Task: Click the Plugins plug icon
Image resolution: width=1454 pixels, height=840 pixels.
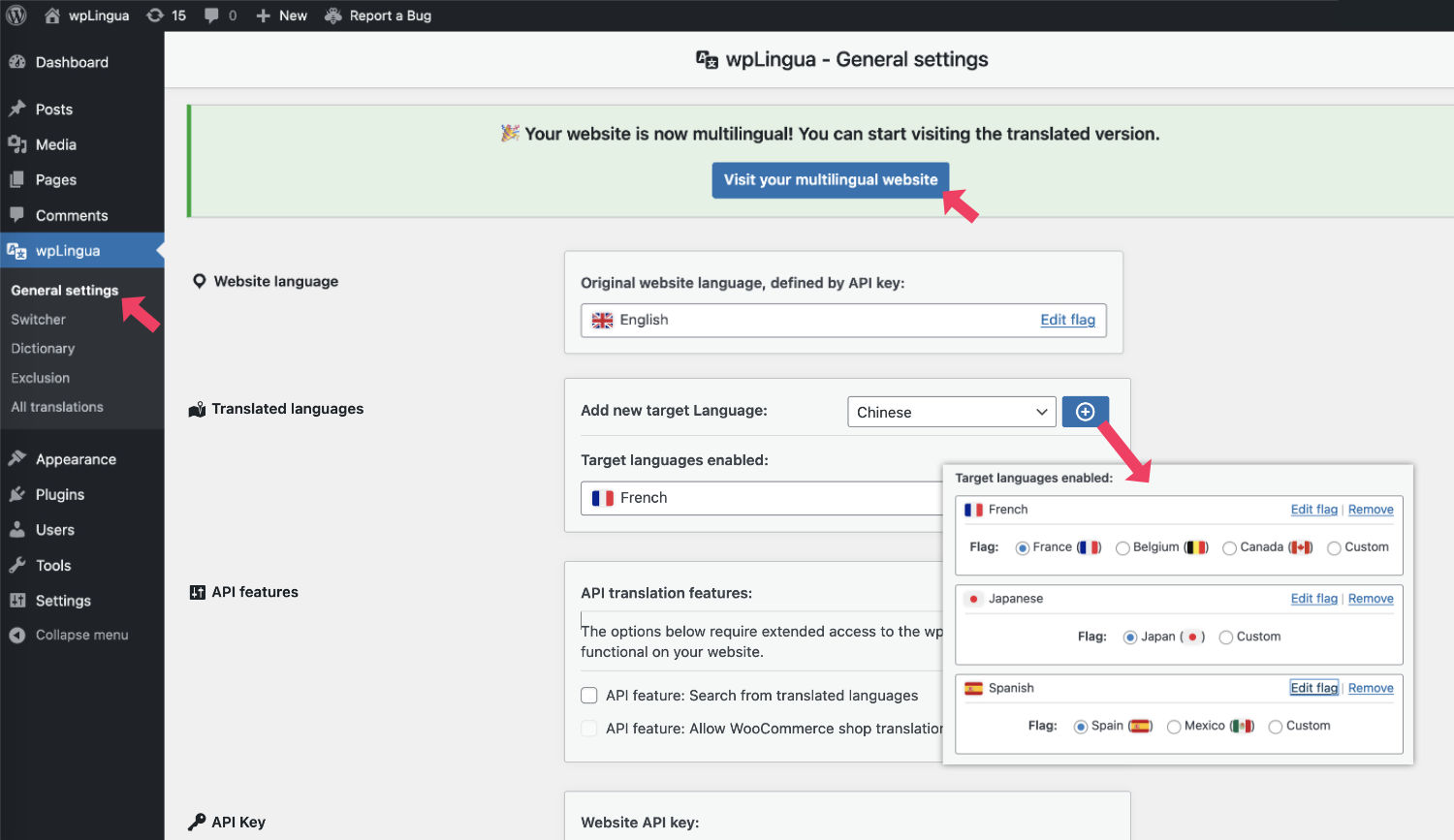Action: click(x=17, y=494)
